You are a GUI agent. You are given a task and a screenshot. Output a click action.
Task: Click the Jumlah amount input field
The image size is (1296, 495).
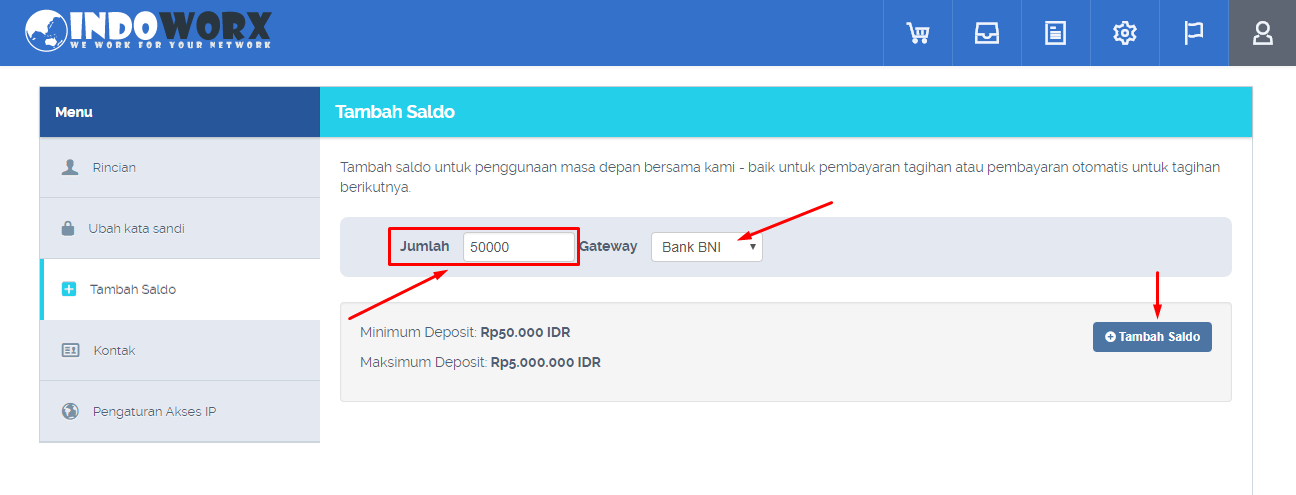[519, 247]
